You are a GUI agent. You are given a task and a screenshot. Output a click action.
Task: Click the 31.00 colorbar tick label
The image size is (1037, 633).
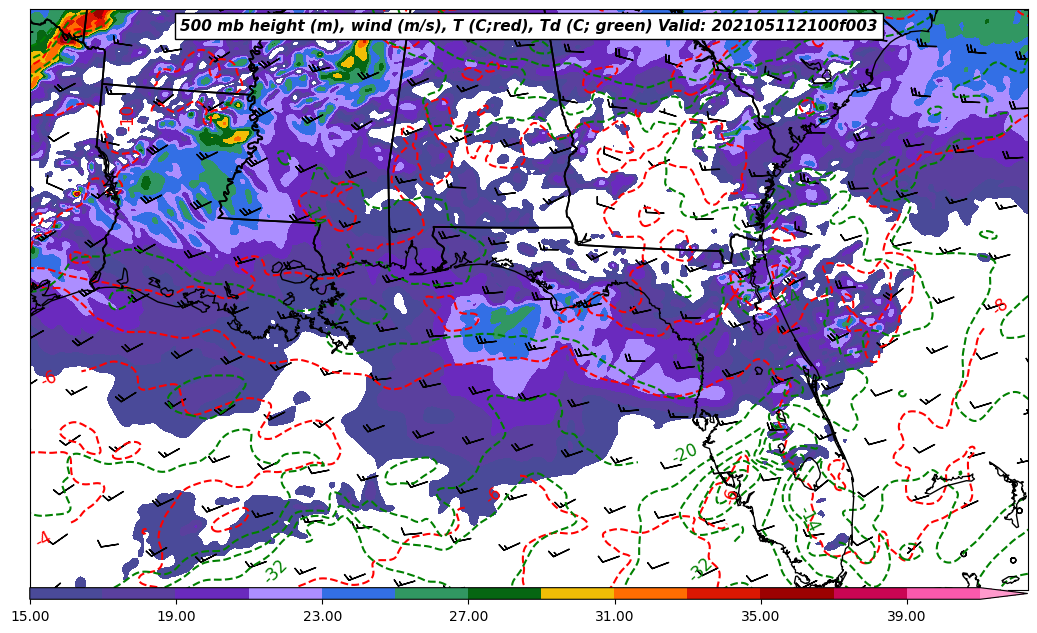(x=614, y=616)
